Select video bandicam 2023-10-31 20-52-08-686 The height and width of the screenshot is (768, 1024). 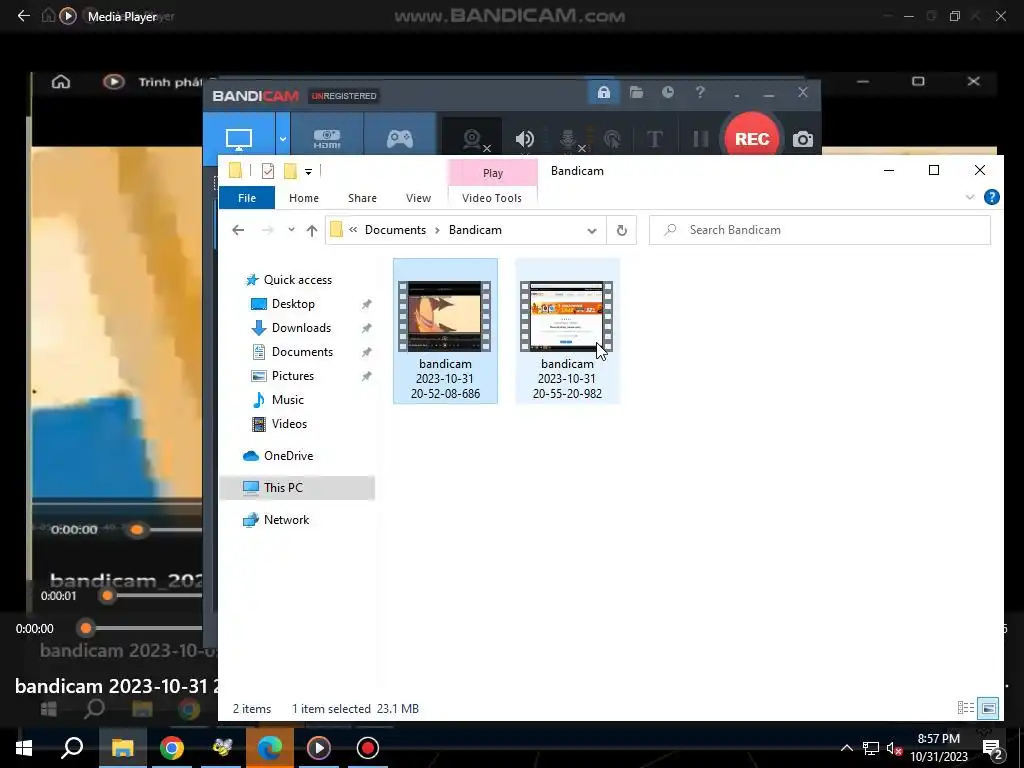tap(445, 331)
